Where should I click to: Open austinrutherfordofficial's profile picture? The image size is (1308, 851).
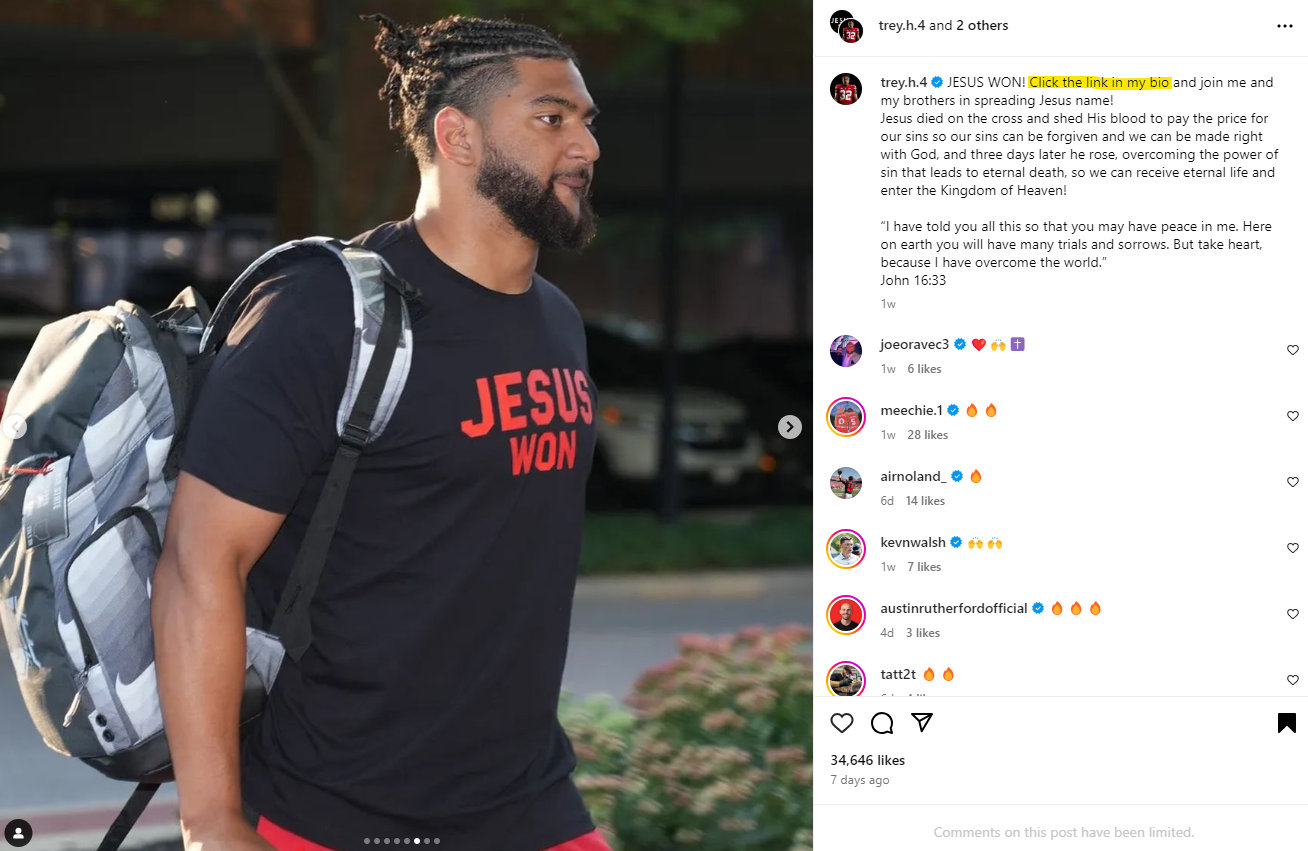click(846, 615)
